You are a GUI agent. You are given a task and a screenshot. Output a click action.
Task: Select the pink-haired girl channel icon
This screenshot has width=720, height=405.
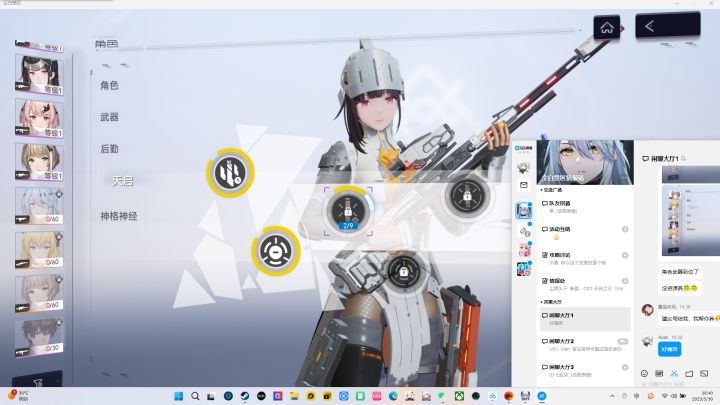coord(524,249)
